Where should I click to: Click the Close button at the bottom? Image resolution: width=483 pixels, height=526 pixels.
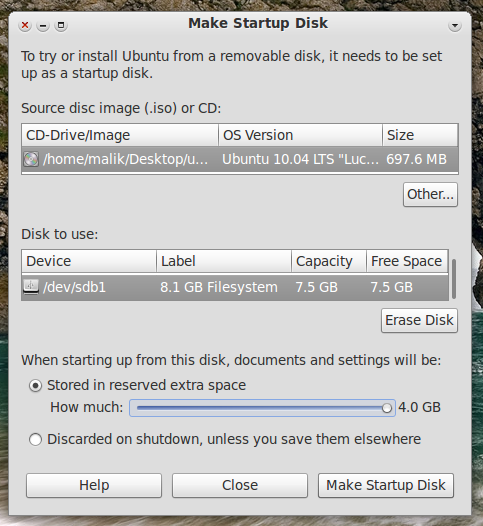click(240, 485)
